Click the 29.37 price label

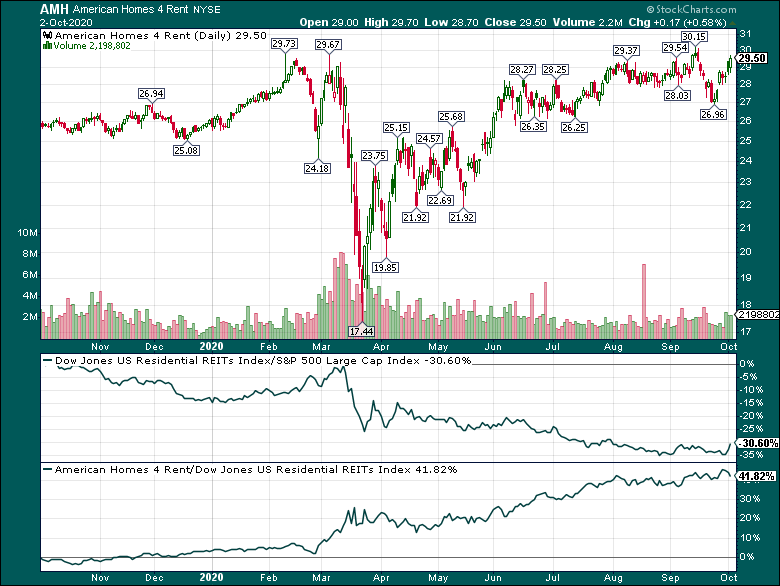pos(626,50)
